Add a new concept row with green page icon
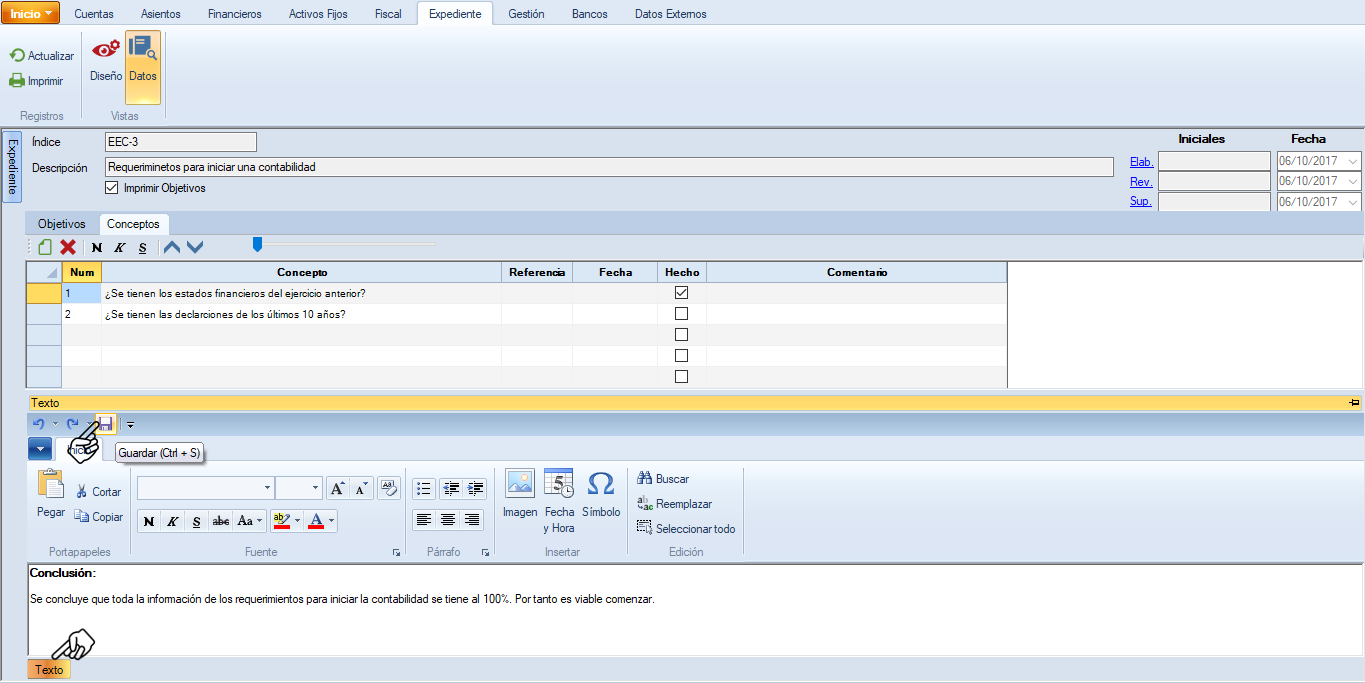The width and height of the screenshot is (1365, 683). [45, 247]
